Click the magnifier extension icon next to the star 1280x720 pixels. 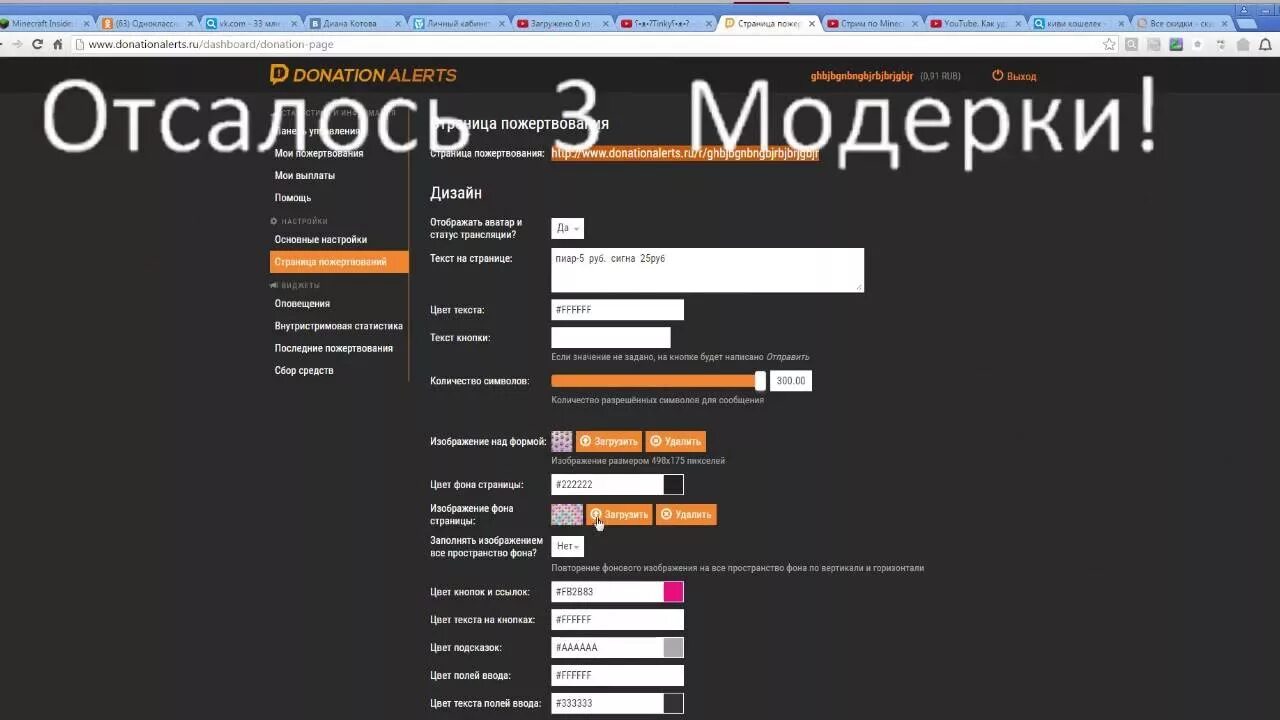1132,44
